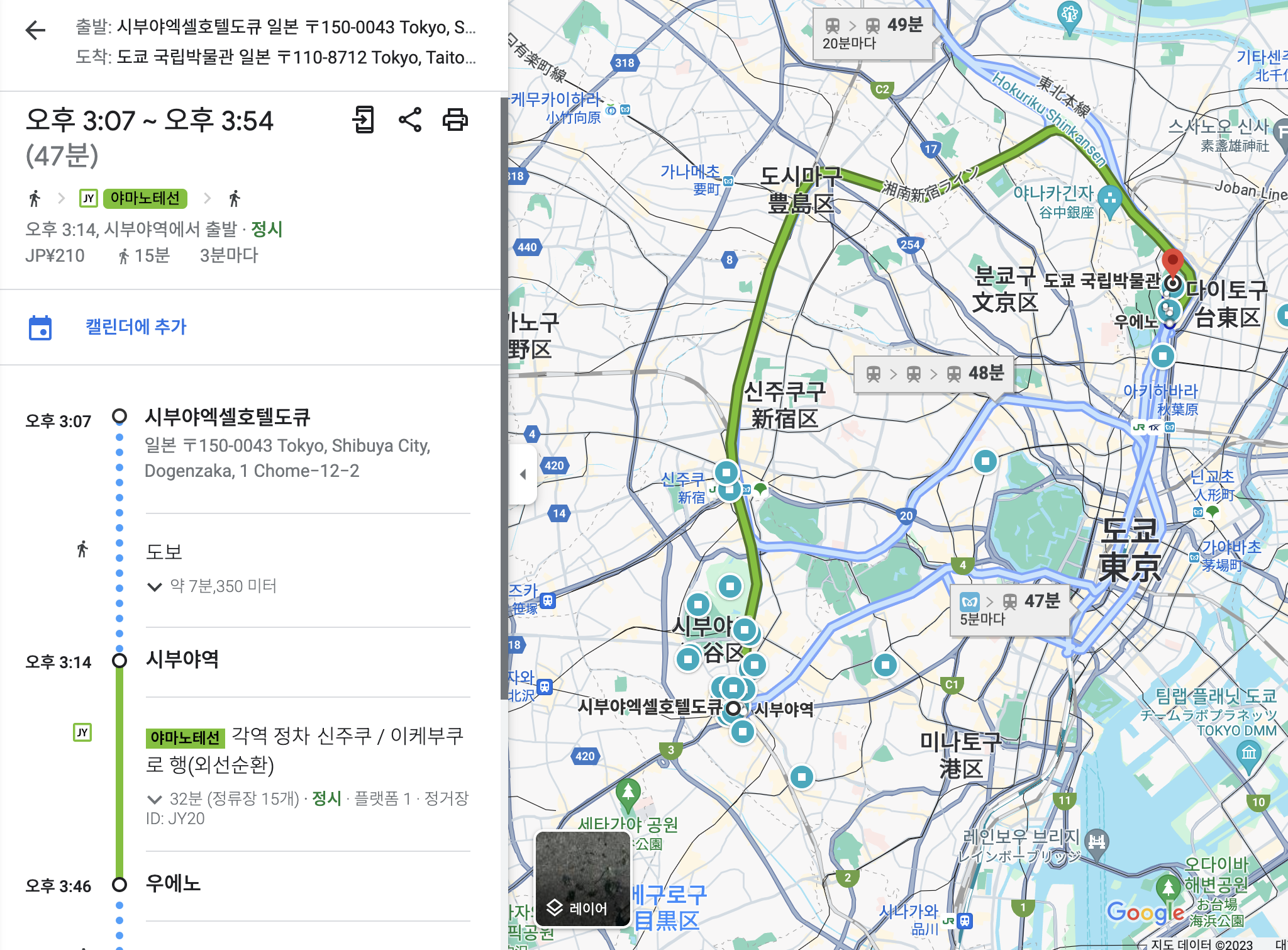Click the back arrow to leave directions
1288x950 pixels.
coord(36,30)
